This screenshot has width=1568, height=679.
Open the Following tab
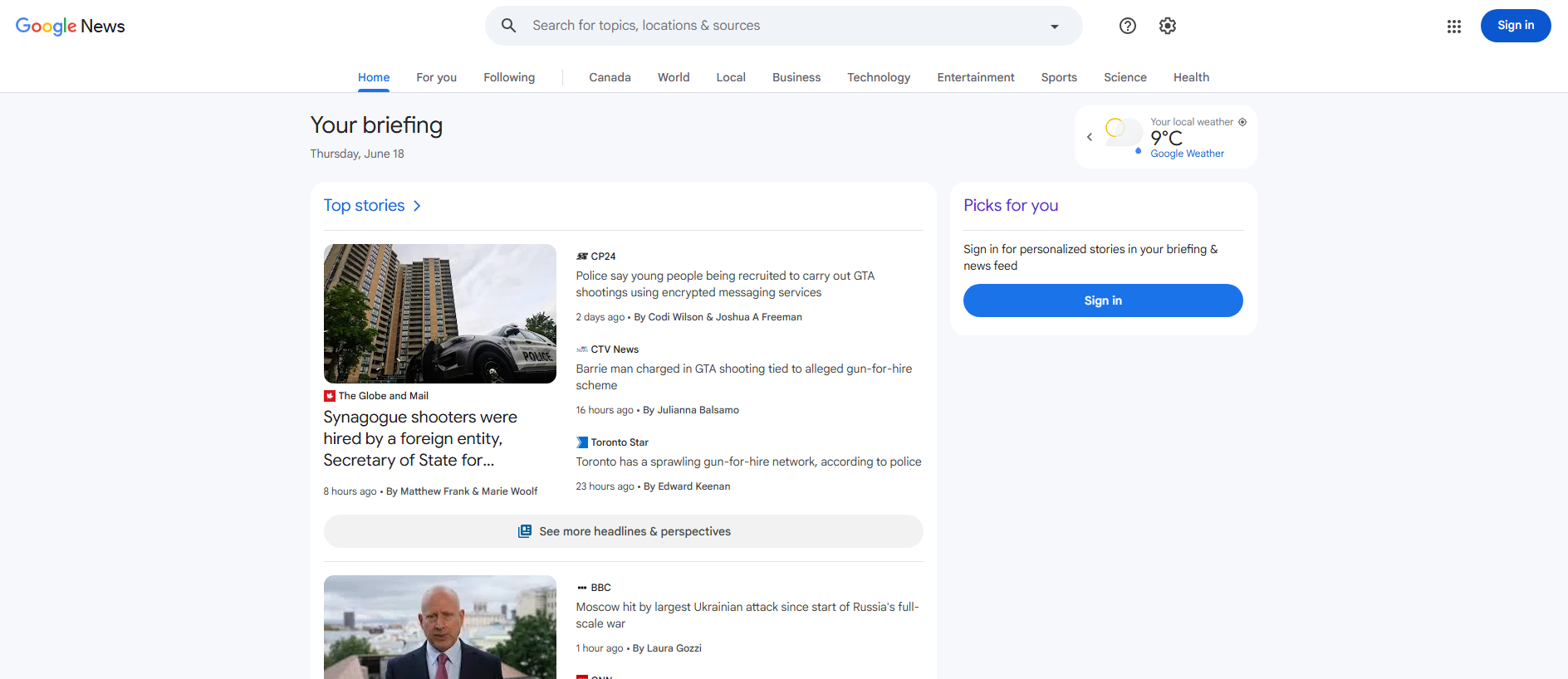[509, 77]
